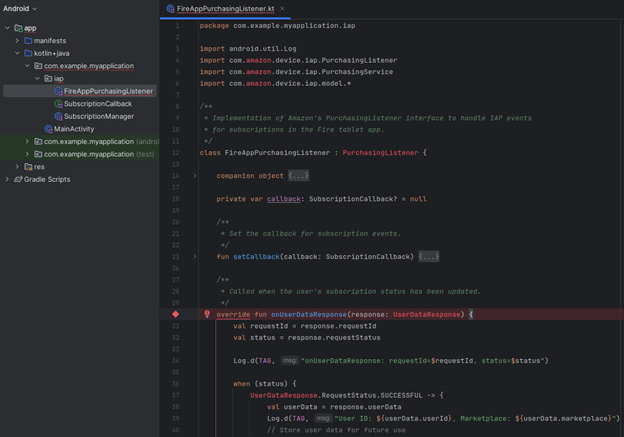624x437 pixels.
Task: Expand the res folder
Action: 17,166
